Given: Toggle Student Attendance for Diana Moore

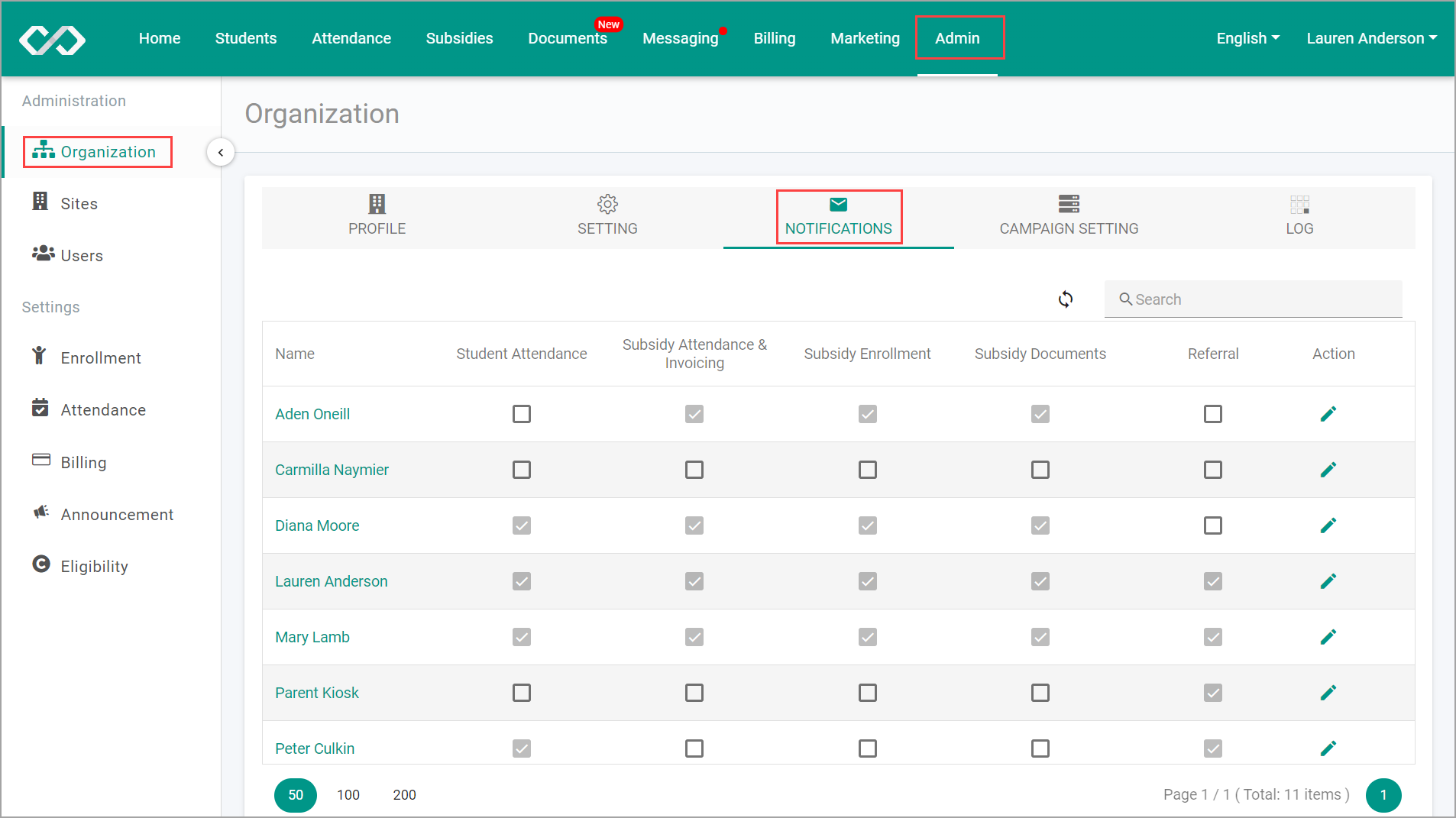Looking at the screenshot, I should [522, 525].
